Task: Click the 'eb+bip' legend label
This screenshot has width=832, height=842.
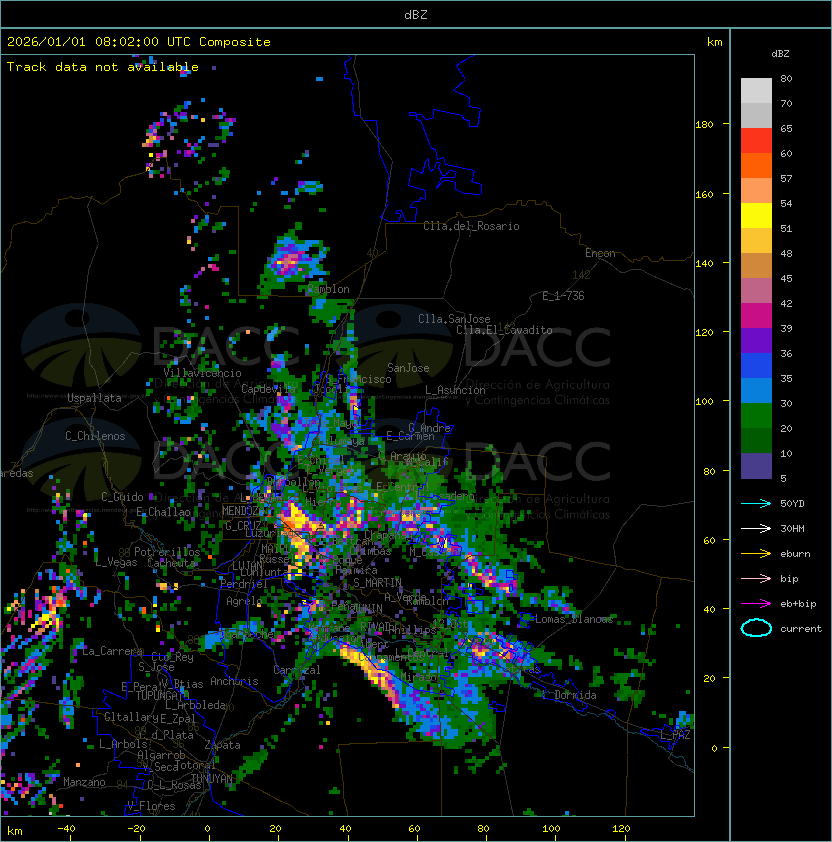Action: click(798, 604)
